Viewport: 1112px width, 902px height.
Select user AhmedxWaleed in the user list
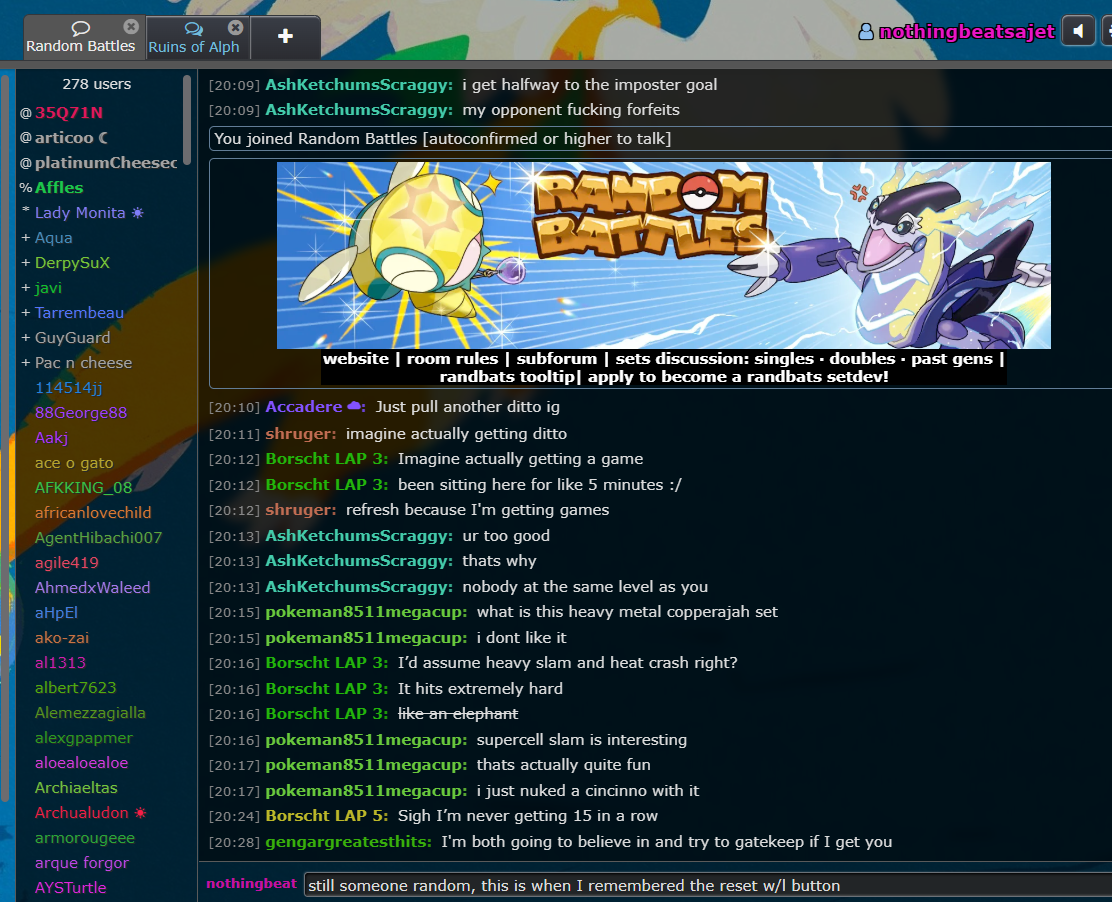point(93,588)
